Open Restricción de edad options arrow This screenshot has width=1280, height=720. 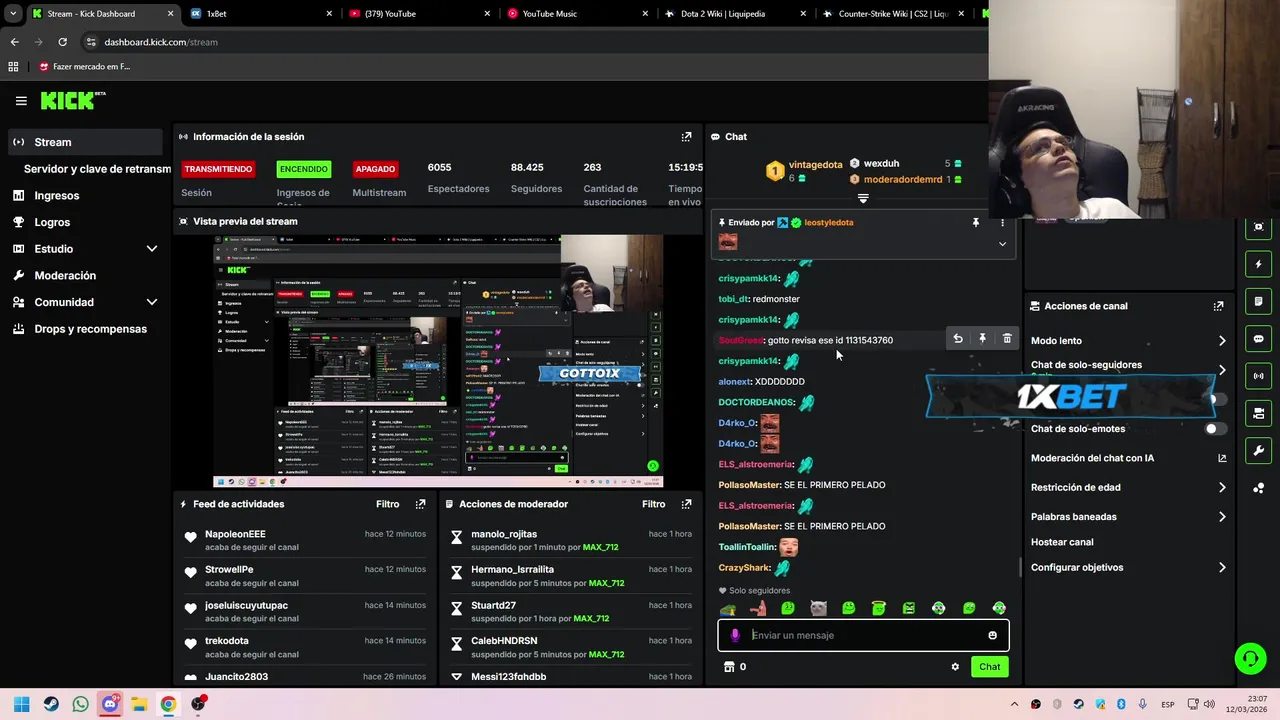coord(1221,488)
